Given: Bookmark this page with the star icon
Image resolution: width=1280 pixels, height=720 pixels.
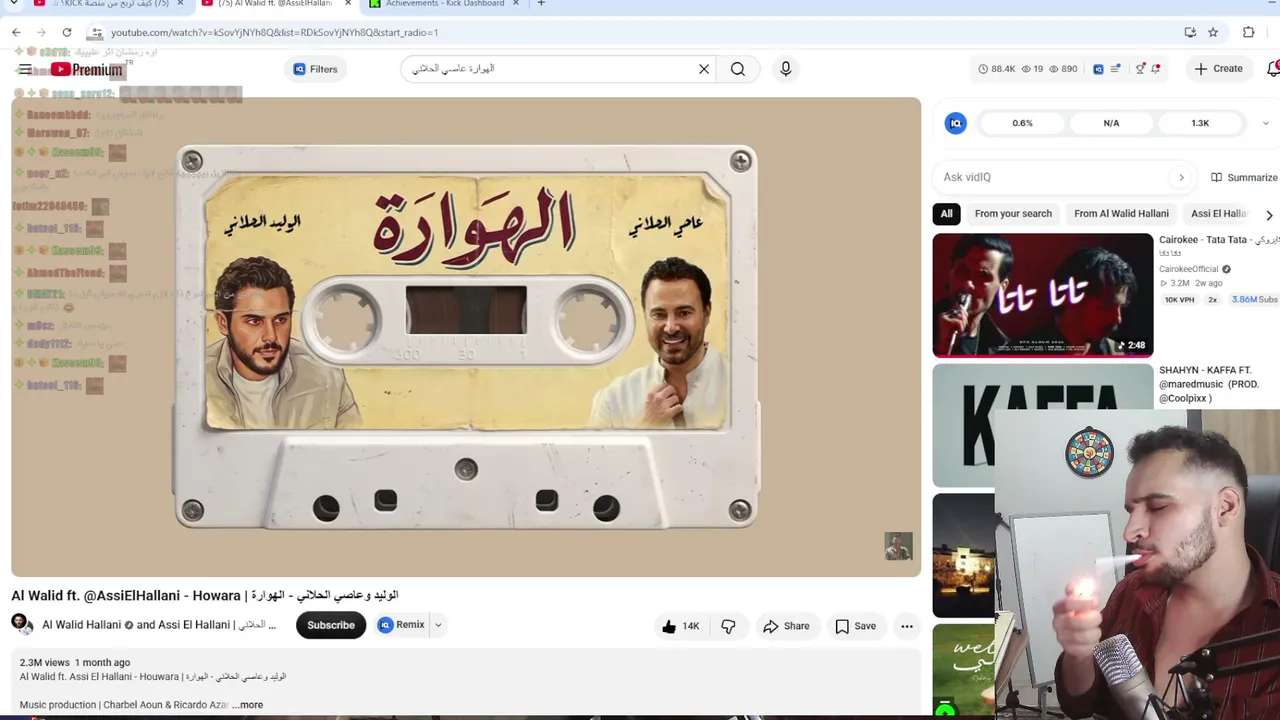Looking at the screenshot, I should click(x=1213, y=32).
